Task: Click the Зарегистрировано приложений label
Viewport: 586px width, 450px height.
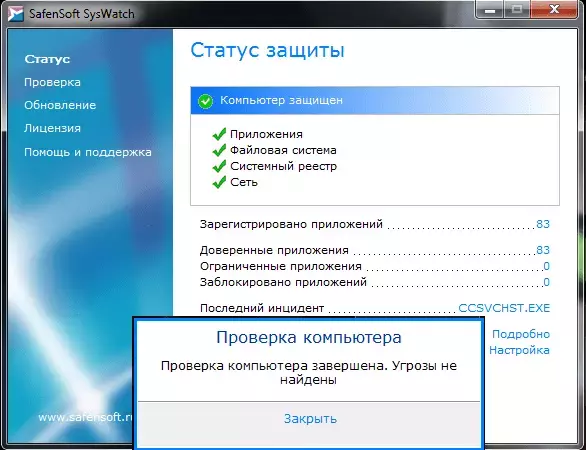Action: (292, 224)
